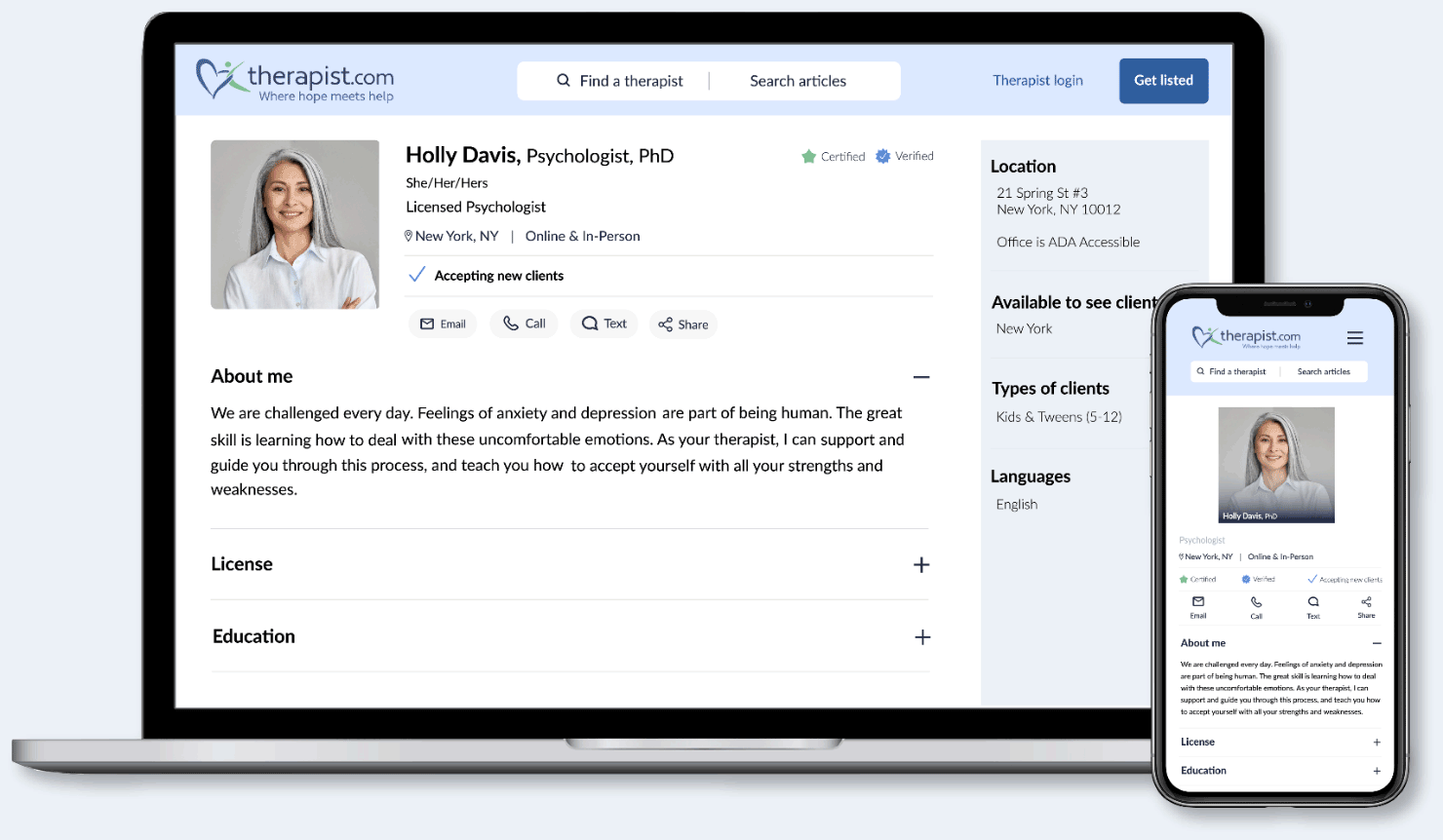Select the Search articles tab in header
Viewport: 1443px width, 840px height.
(798, 81)
